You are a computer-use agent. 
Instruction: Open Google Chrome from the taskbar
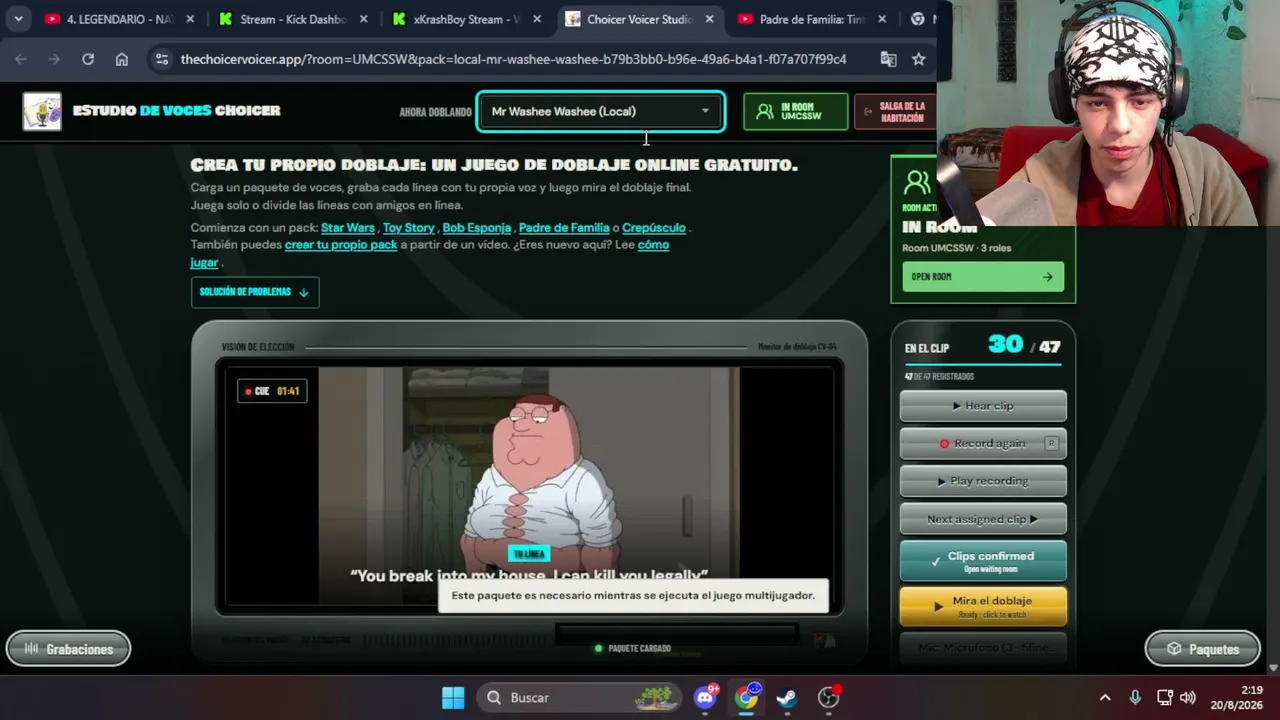(x=747, y=697)
